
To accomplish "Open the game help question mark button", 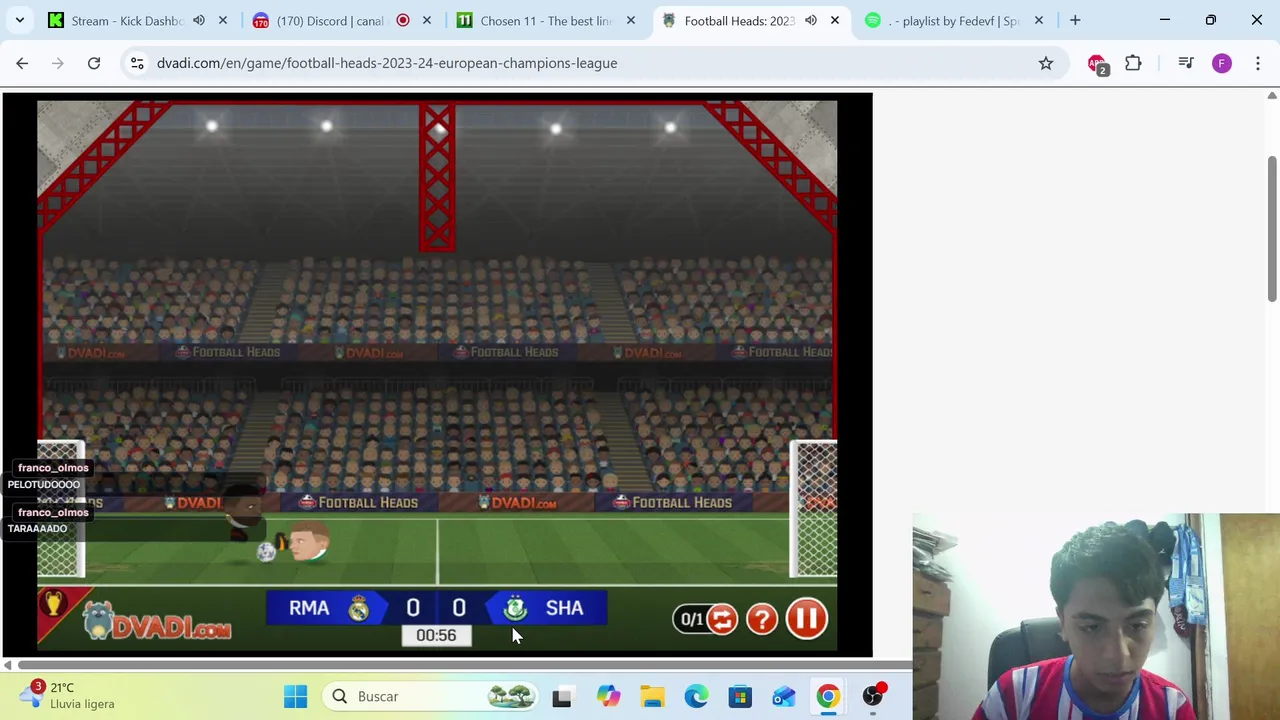I will (762, 620).
